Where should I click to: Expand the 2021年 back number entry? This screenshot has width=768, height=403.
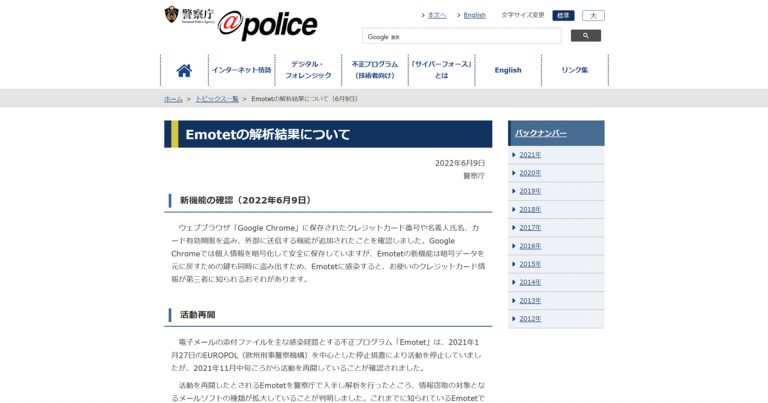(x=530, y=155)
